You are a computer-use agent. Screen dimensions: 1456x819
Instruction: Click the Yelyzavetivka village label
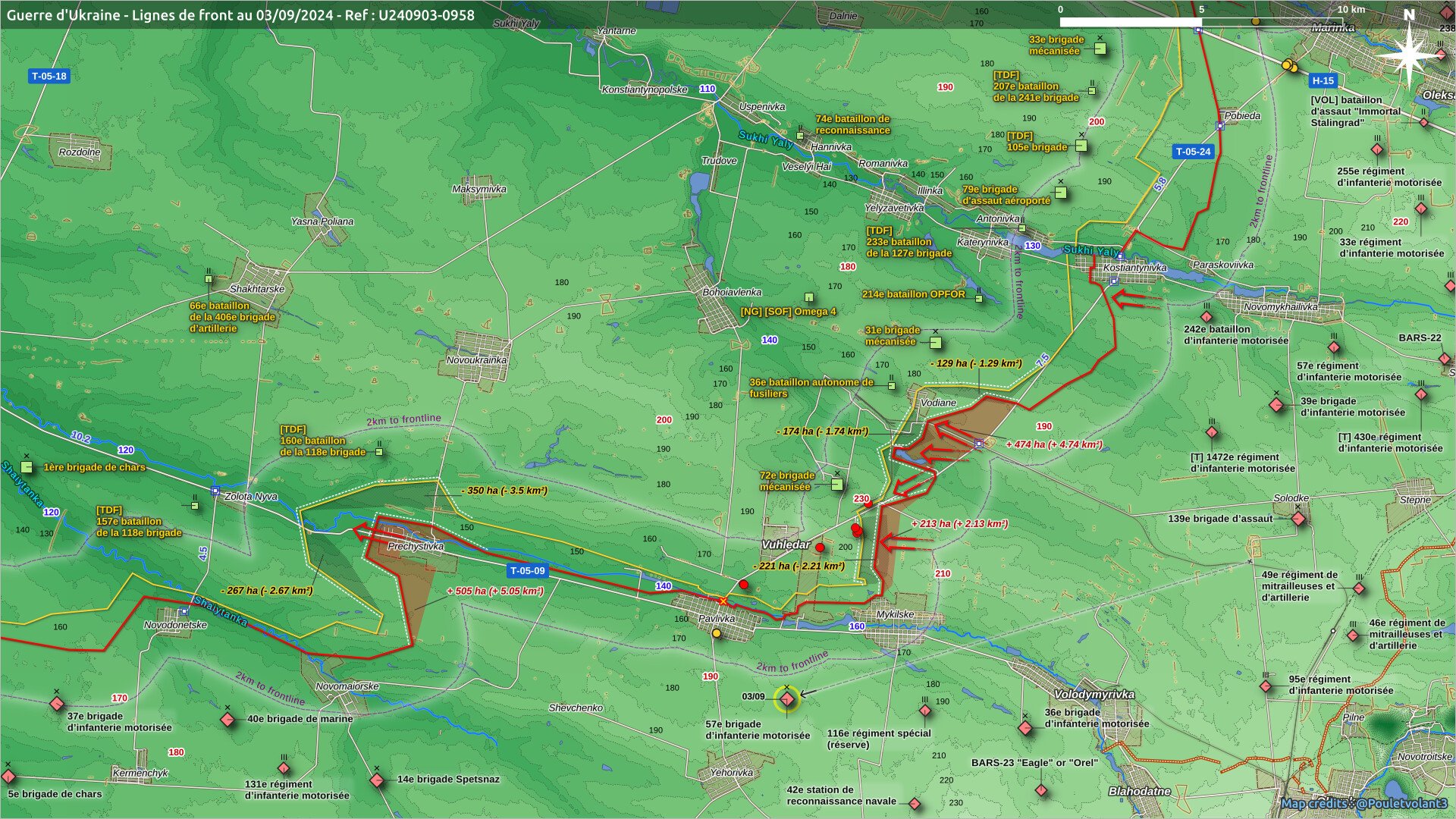(894, 208)
